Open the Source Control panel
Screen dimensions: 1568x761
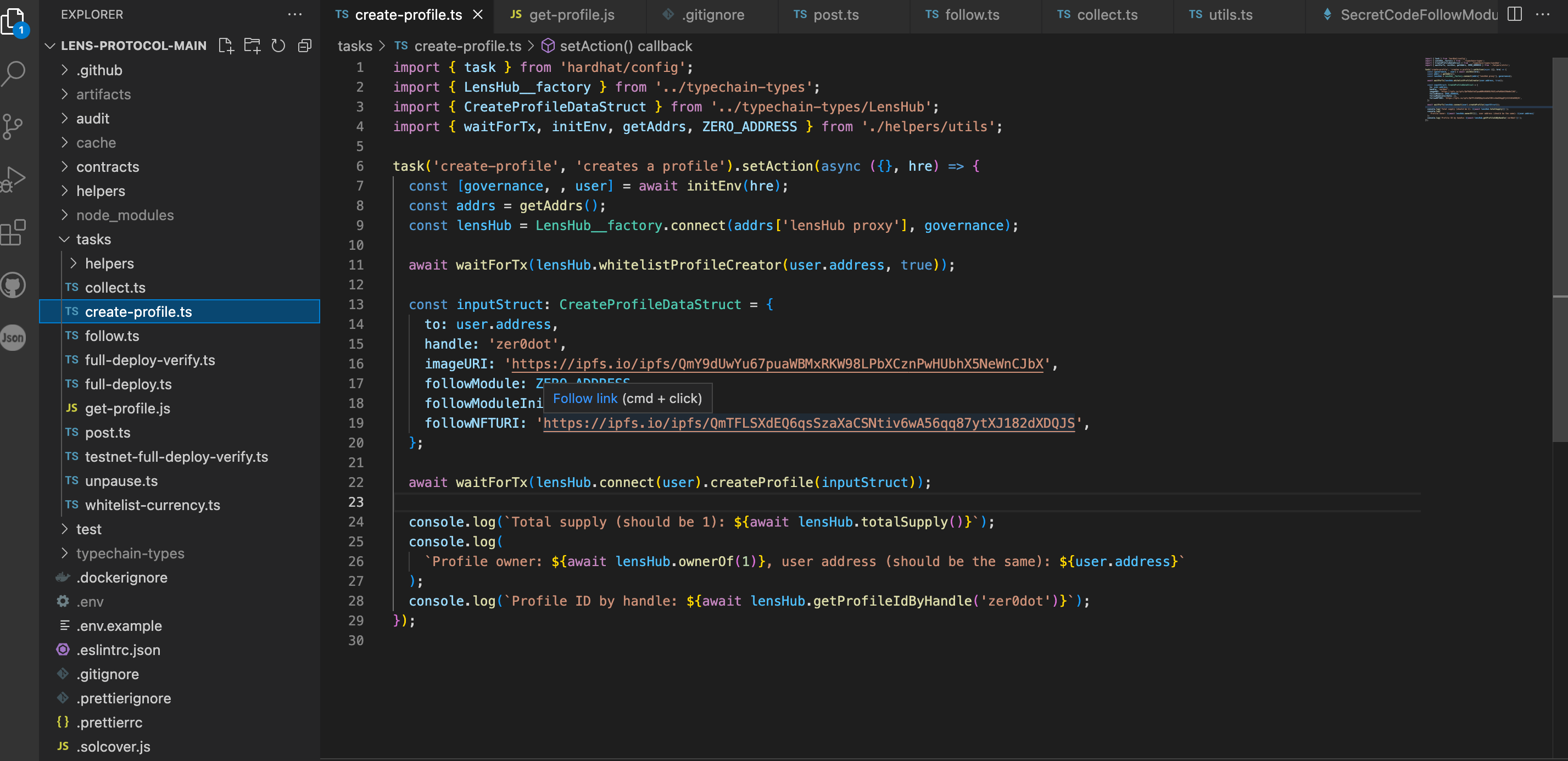13,126
